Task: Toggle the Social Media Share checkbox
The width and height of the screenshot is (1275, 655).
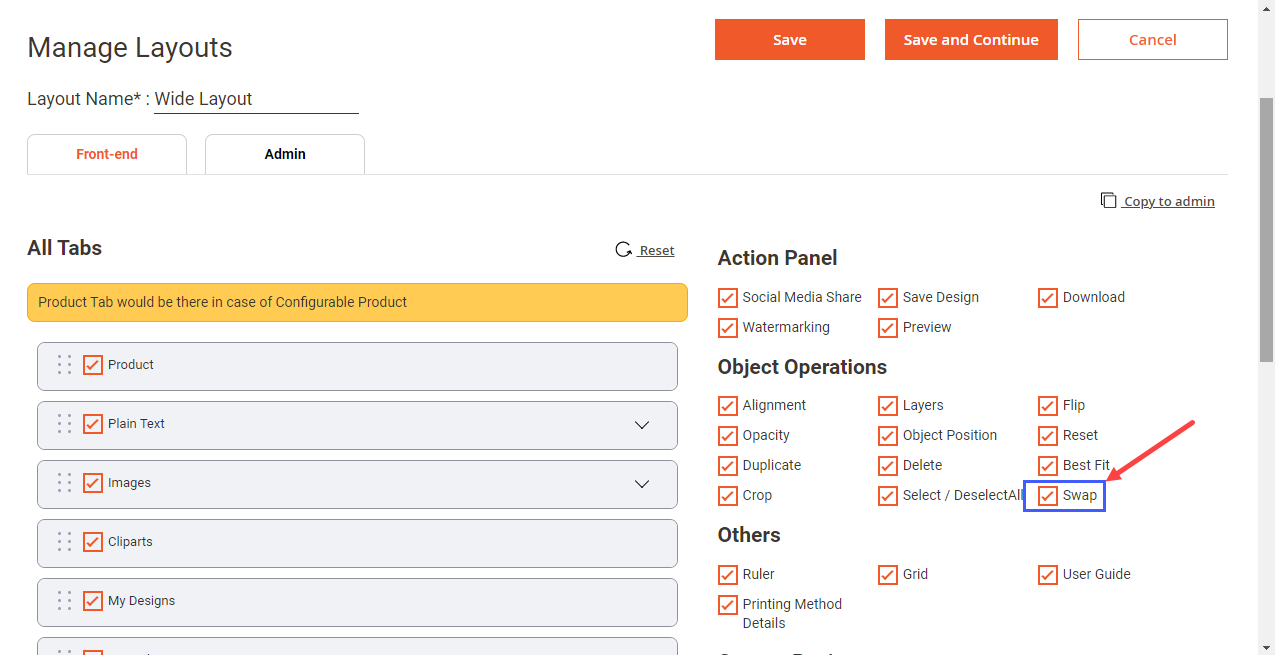Action: [728, 298]
